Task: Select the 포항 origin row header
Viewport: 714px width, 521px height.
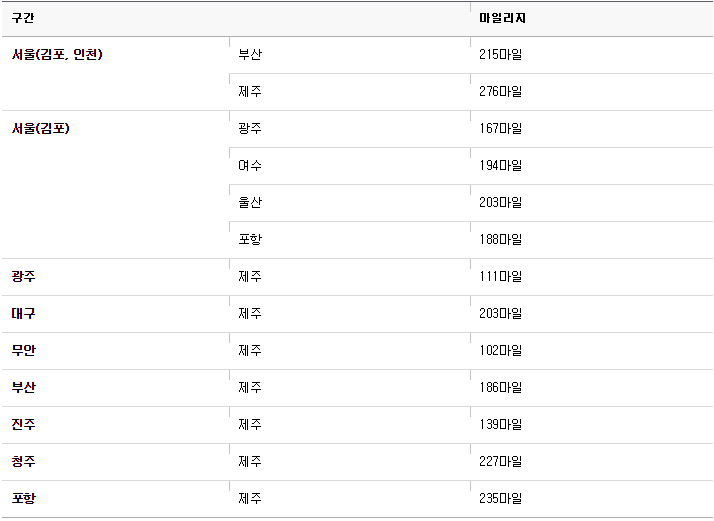Action: click(23, 498)
